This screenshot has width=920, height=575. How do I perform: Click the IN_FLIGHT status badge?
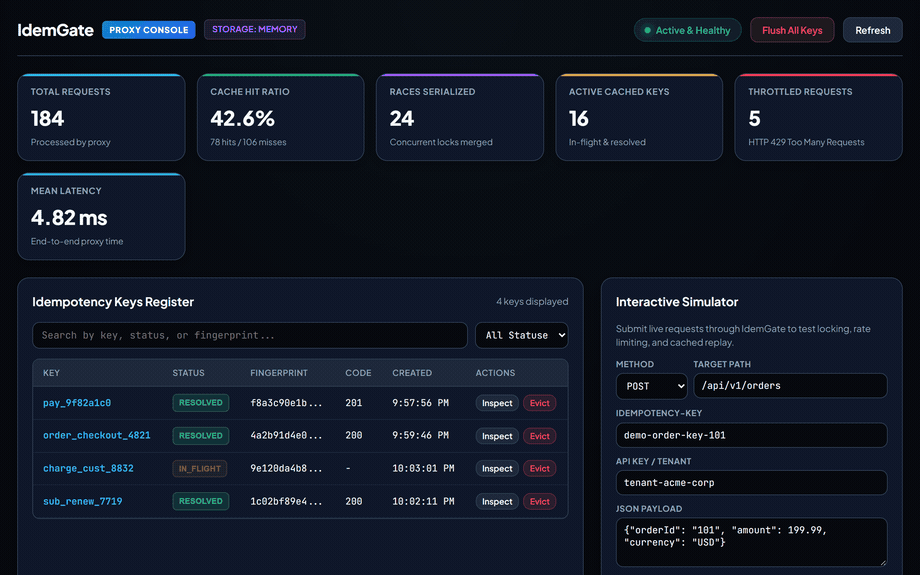[x=199, y=468]
